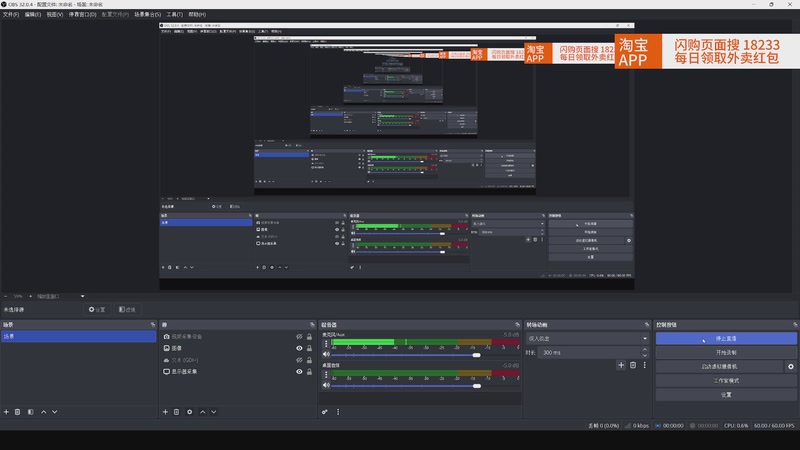Remove transition with the trash icon
This screenshot has width=800, height=450.
[633, 365]
